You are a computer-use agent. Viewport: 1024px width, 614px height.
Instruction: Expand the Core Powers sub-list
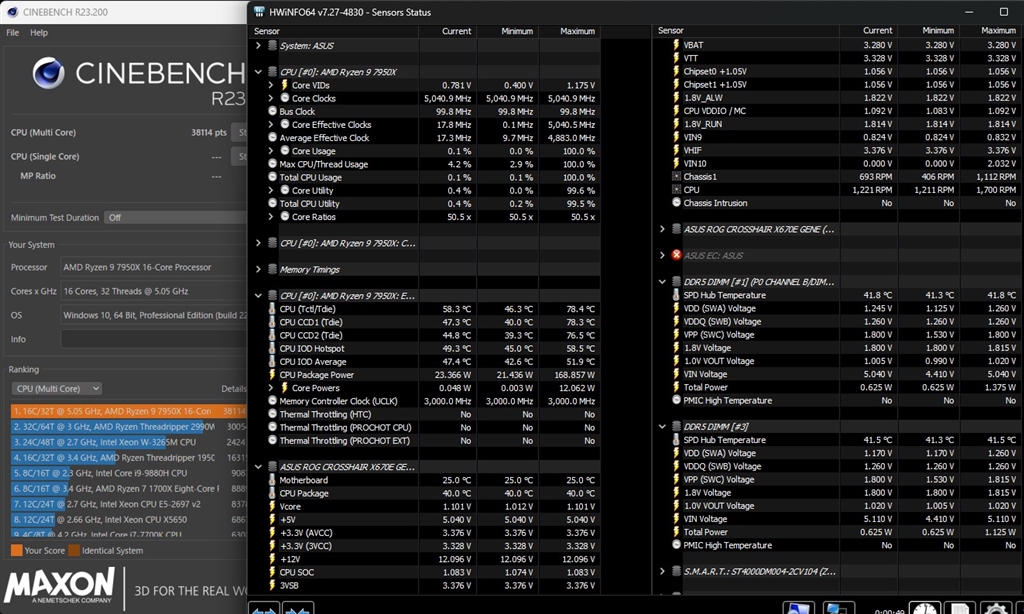(x=270, y=387)
